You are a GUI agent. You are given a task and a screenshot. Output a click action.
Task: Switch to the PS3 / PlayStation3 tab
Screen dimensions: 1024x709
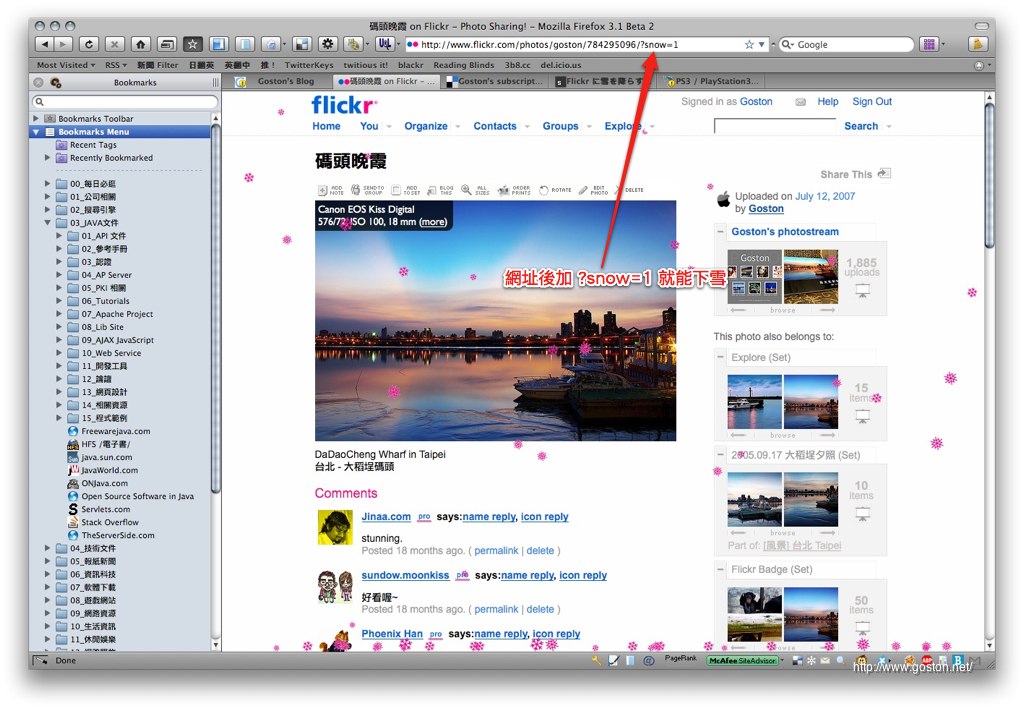click(x=712, y=82)
